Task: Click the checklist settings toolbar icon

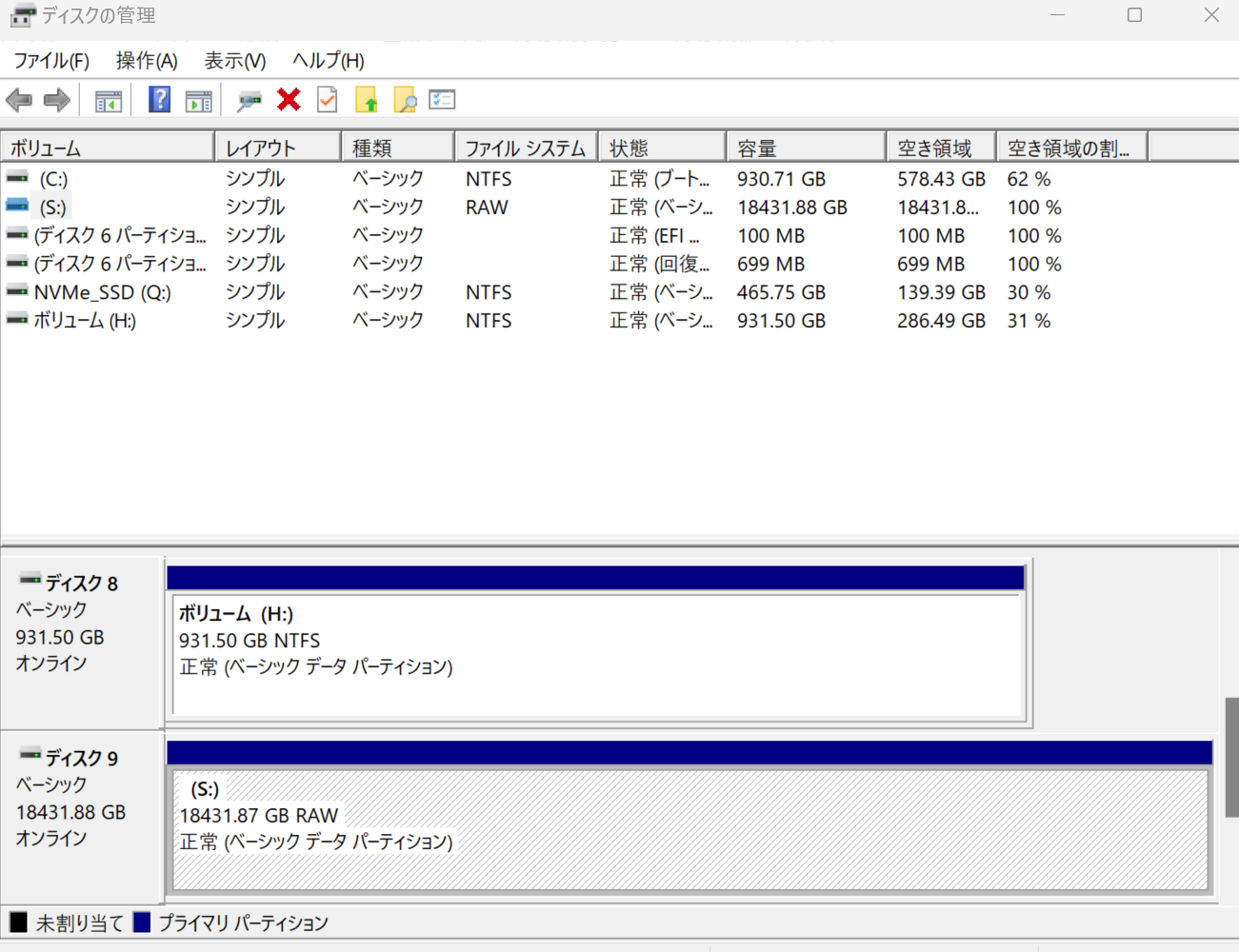Action: click(x=442, y=99)
